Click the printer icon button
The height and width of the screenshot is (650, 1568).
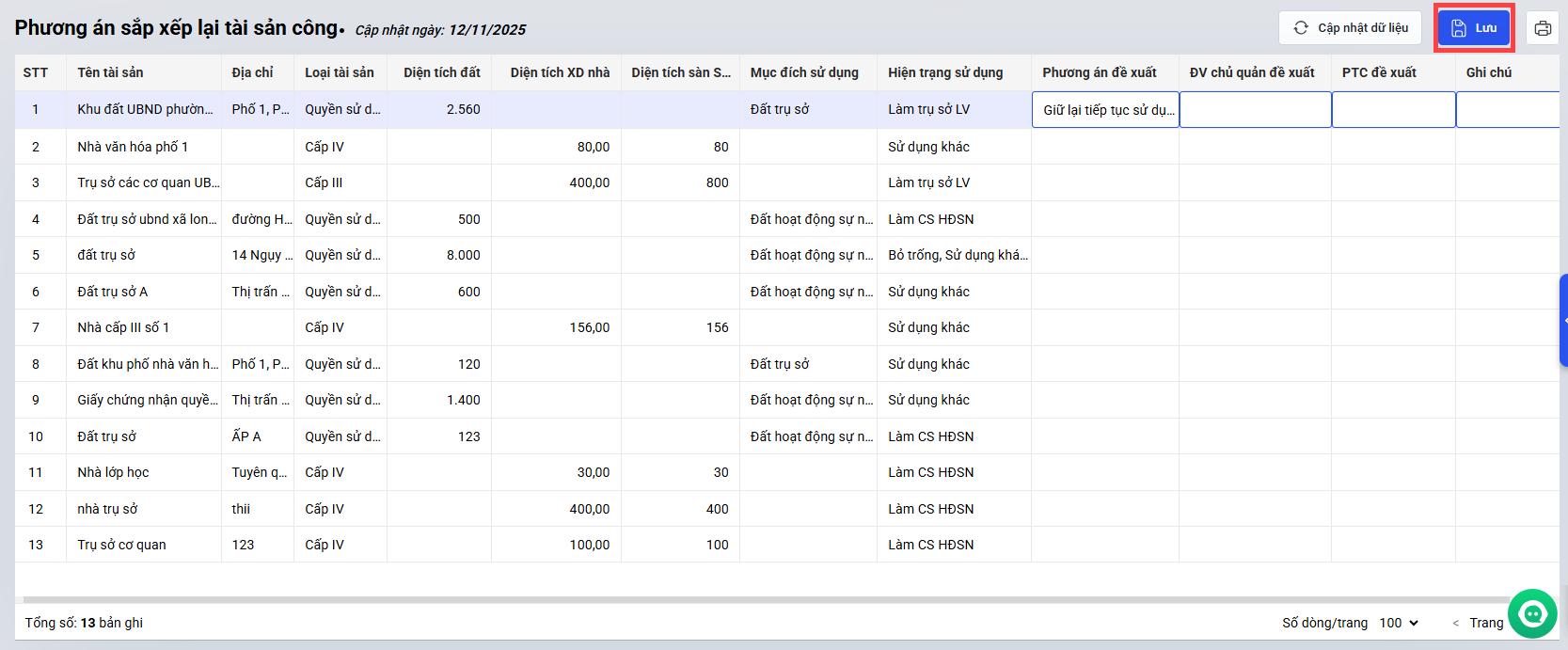coord(1543,28)
